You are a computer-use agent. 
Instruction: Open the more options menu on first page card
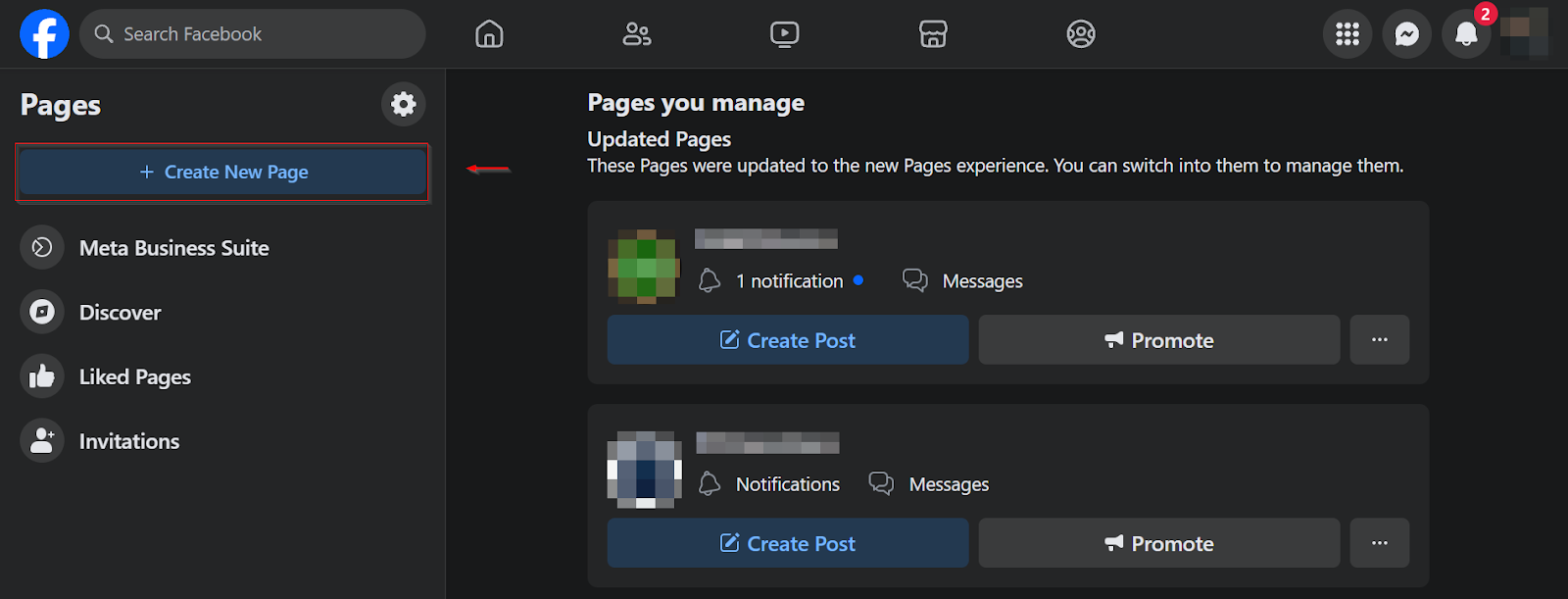(x=1380, y=340)
